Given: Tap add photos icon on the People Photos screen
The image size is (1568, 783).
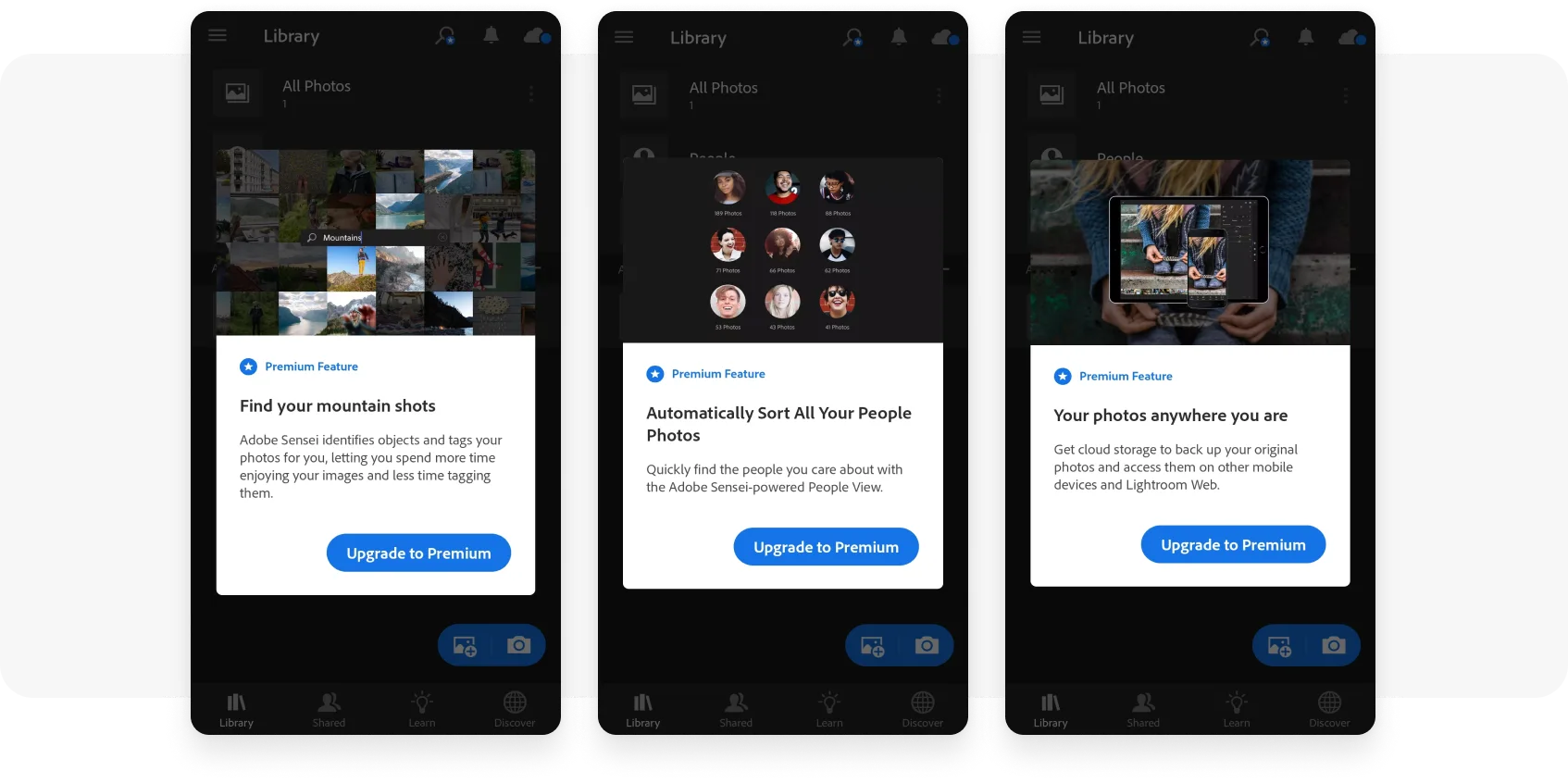Looking at the screenshot, I should coord(872,646).
